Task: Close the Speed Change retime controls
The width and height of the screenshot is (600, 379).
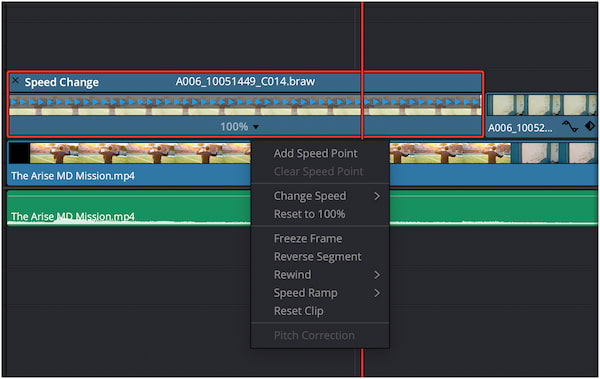Action: tap(15, 80)
